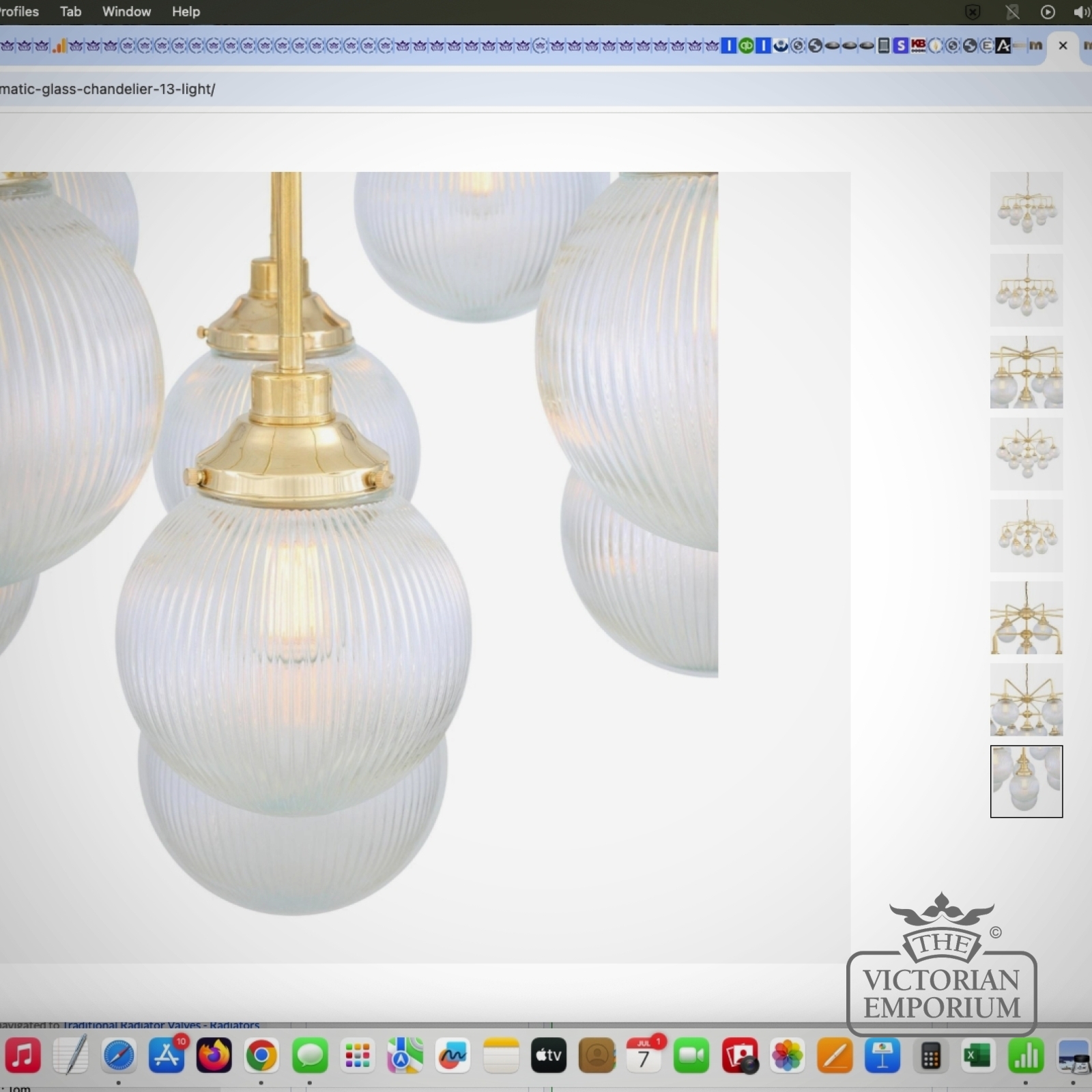The width and height of the screenshot is (1092, 1092).
Task: Launch Apple TV from the dock
Action: (x=549, y=1056)
